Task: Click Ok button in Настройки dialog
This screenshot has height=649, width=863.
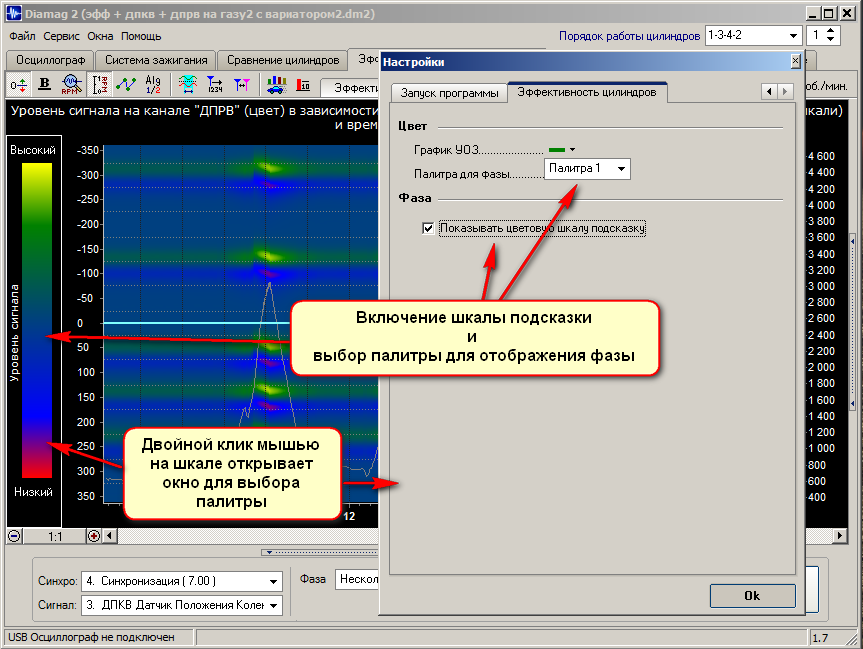Action: 752,596
